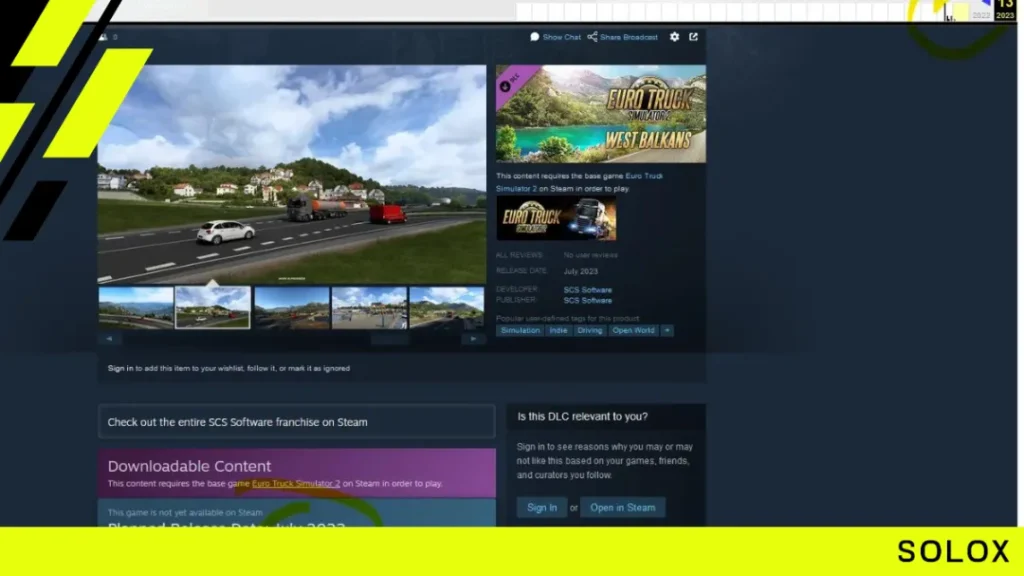Screen dimensions: 1024x576
Task: Open the SCS Software franchise banner
Action: click(296, 422)
